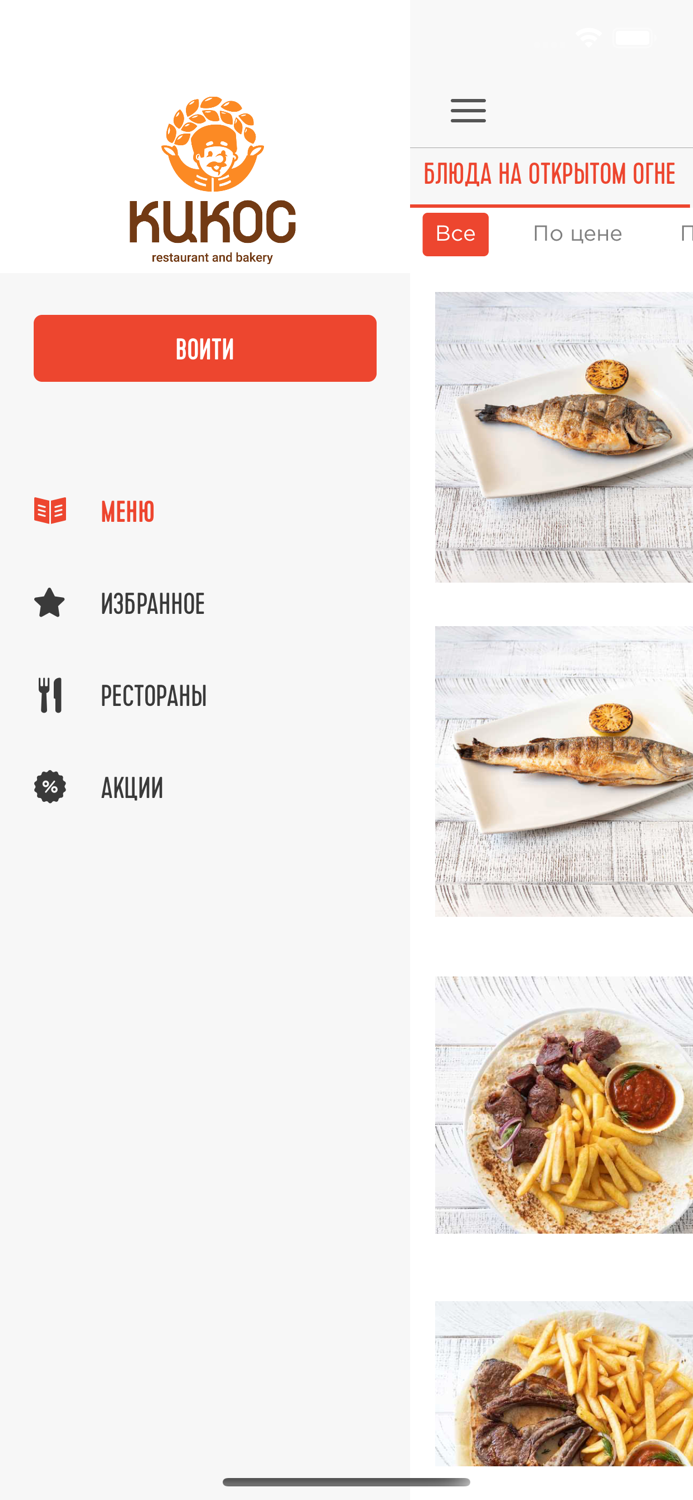Tap the percent badge promotions icon
The width and height of the screenshot is (693, 1500).
(50, 787)
